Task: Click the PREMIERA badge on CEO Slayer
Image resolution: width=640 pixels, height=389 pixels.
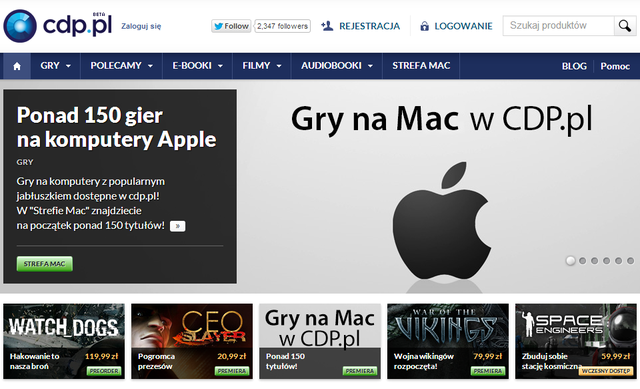Action: click(232, 371)
